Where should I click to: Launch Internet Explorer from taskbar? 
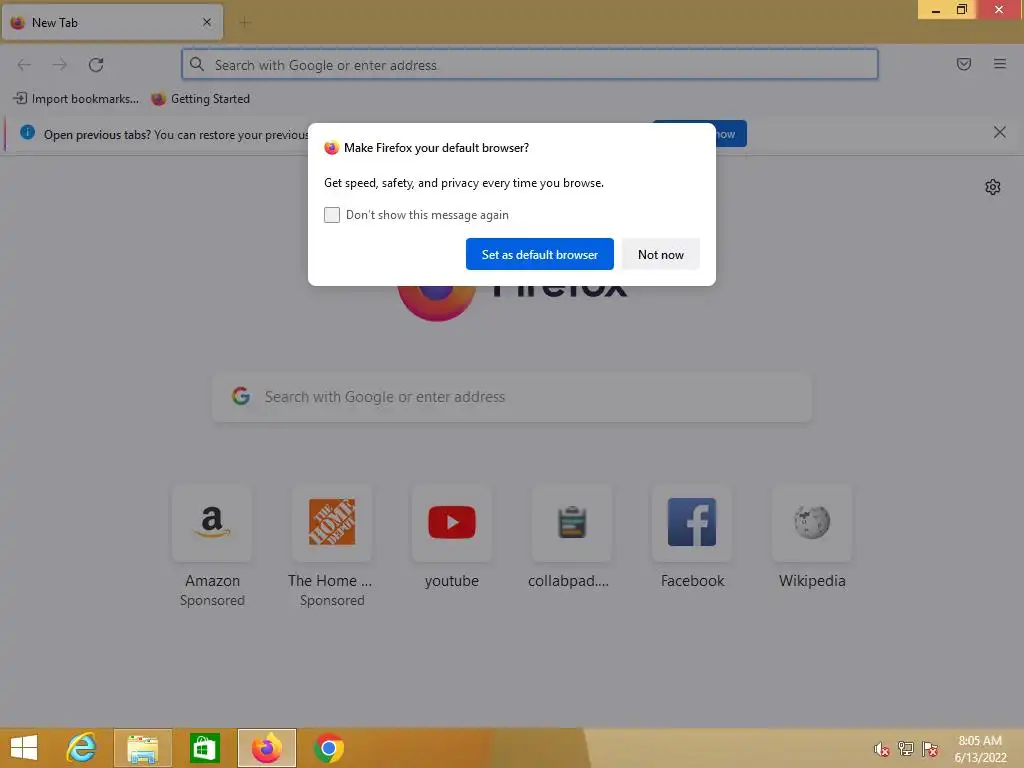coord(82,748)
